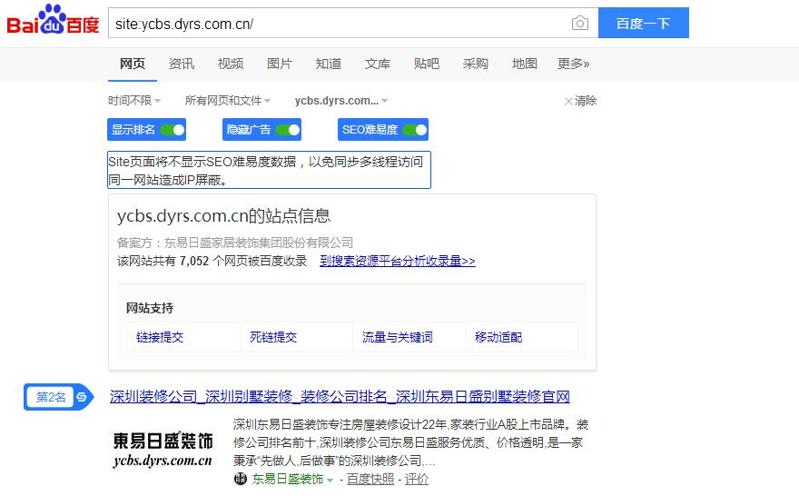The image size is (799, 496).
Task: Switch to the 文库 tab
Action: [377, 64]
